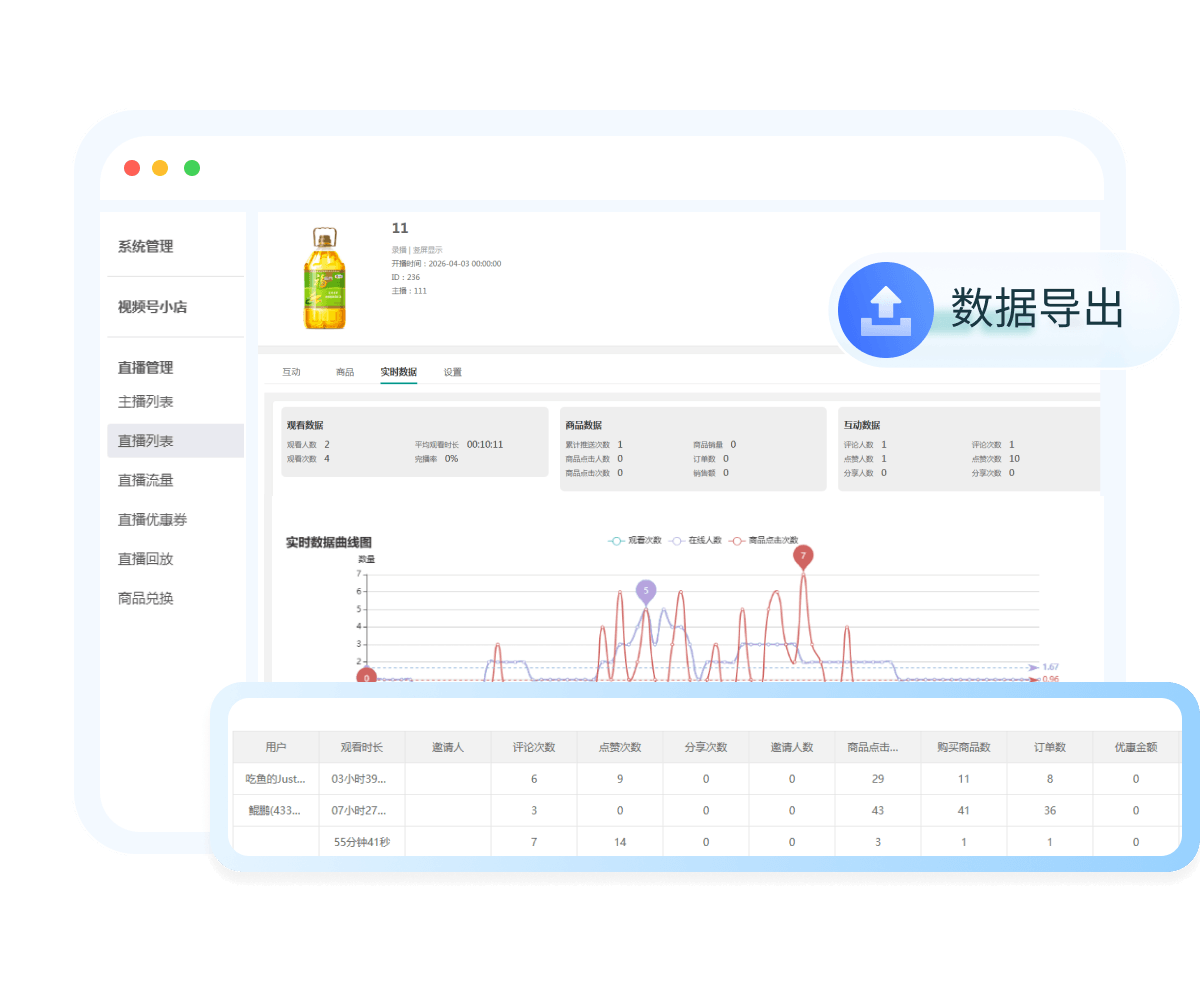Click the cooking oil product thumbnail
The width and height of the screenshot is (1200, 1000).
click(x=324, y=278)
